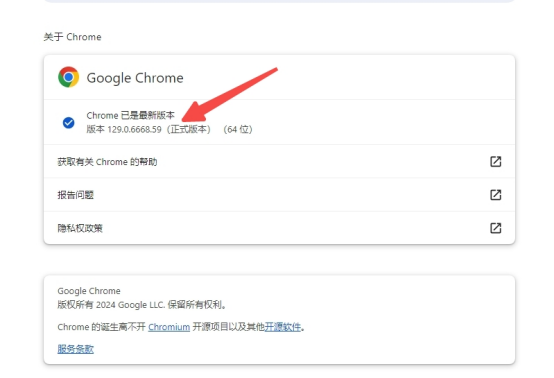Click the Chrome 已是最新版本 status text

(130, 116)
